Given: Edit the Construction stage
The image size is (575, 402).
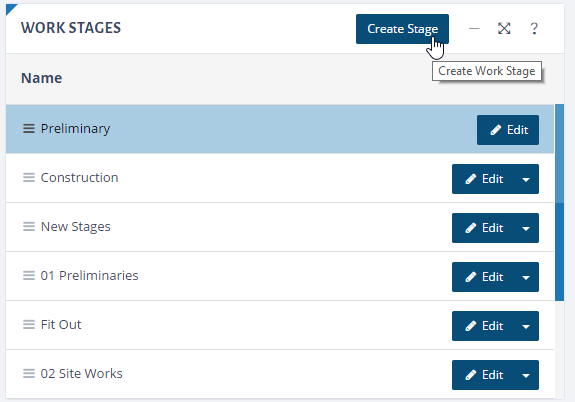Looking at the screenshot, I should 483,179.
